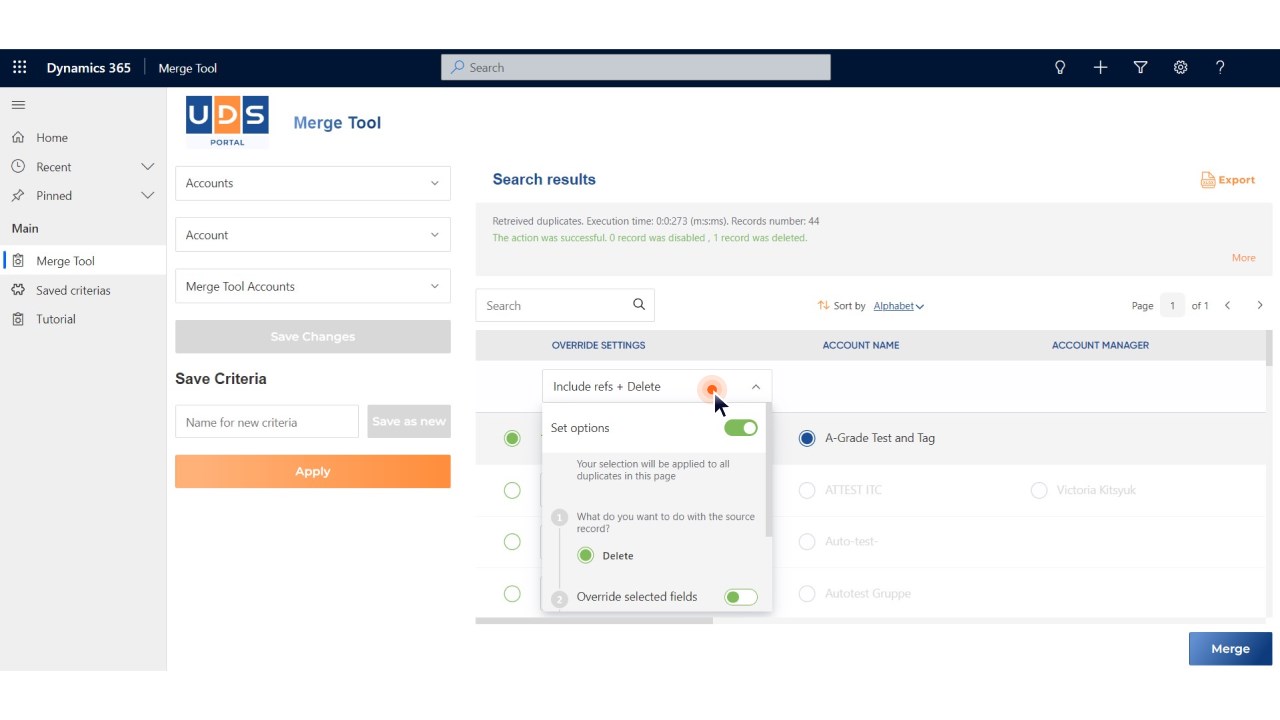The height and width of the screenshot is (720, 1280).
Task: Click the options popup vertical scrollbar
Action: 769,470
